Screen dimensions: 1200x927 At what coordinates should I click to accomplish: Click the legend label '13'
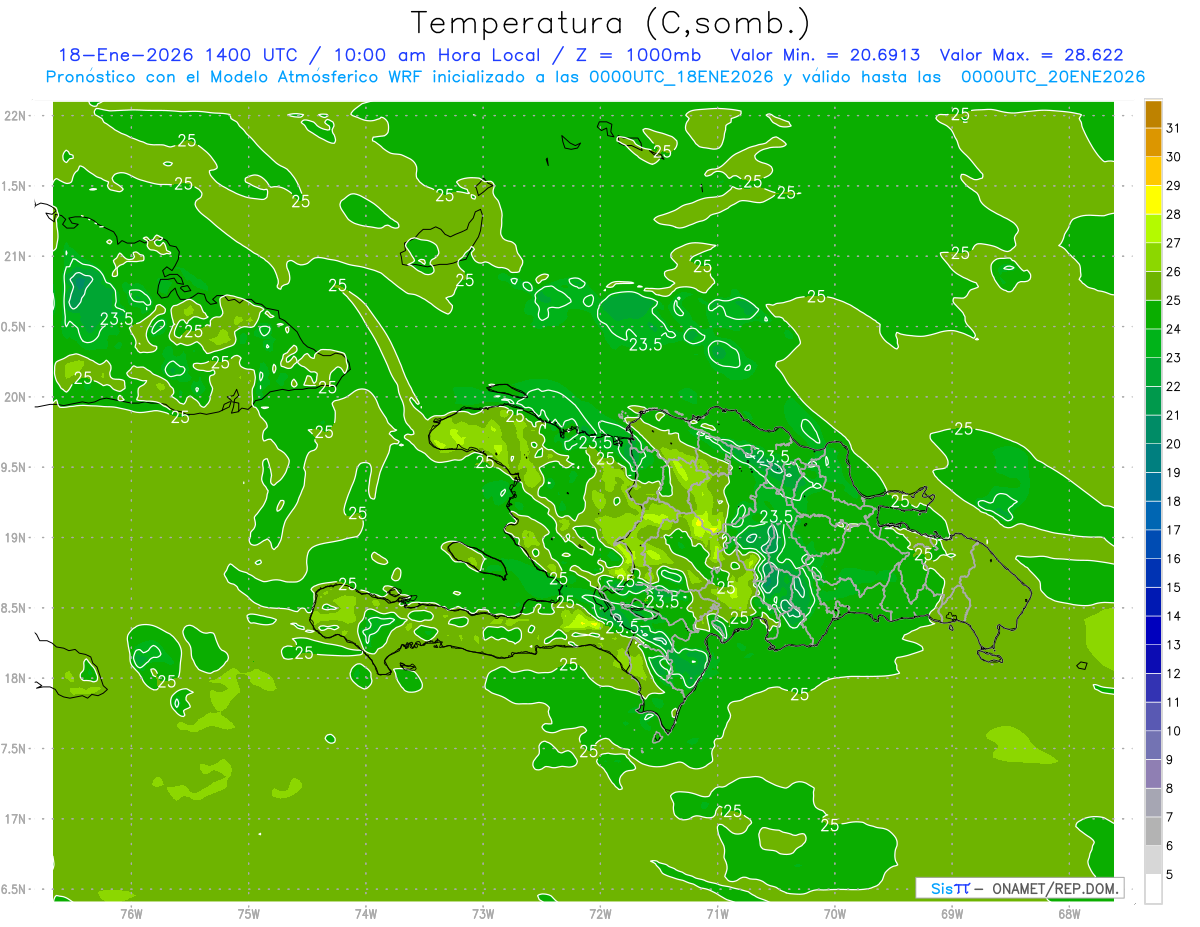(1173, 644)
